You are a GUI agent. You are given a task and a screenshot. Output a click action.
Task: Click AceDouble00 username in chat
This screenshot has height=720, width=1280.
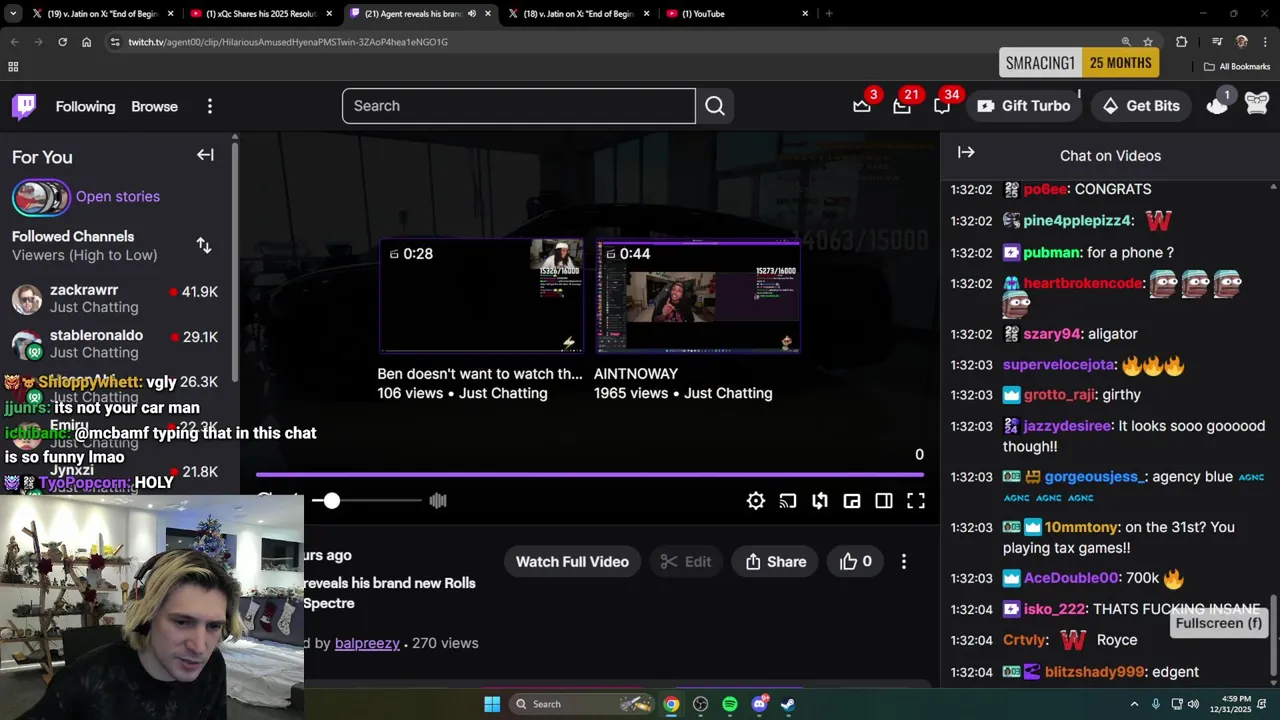point(1070,578)
